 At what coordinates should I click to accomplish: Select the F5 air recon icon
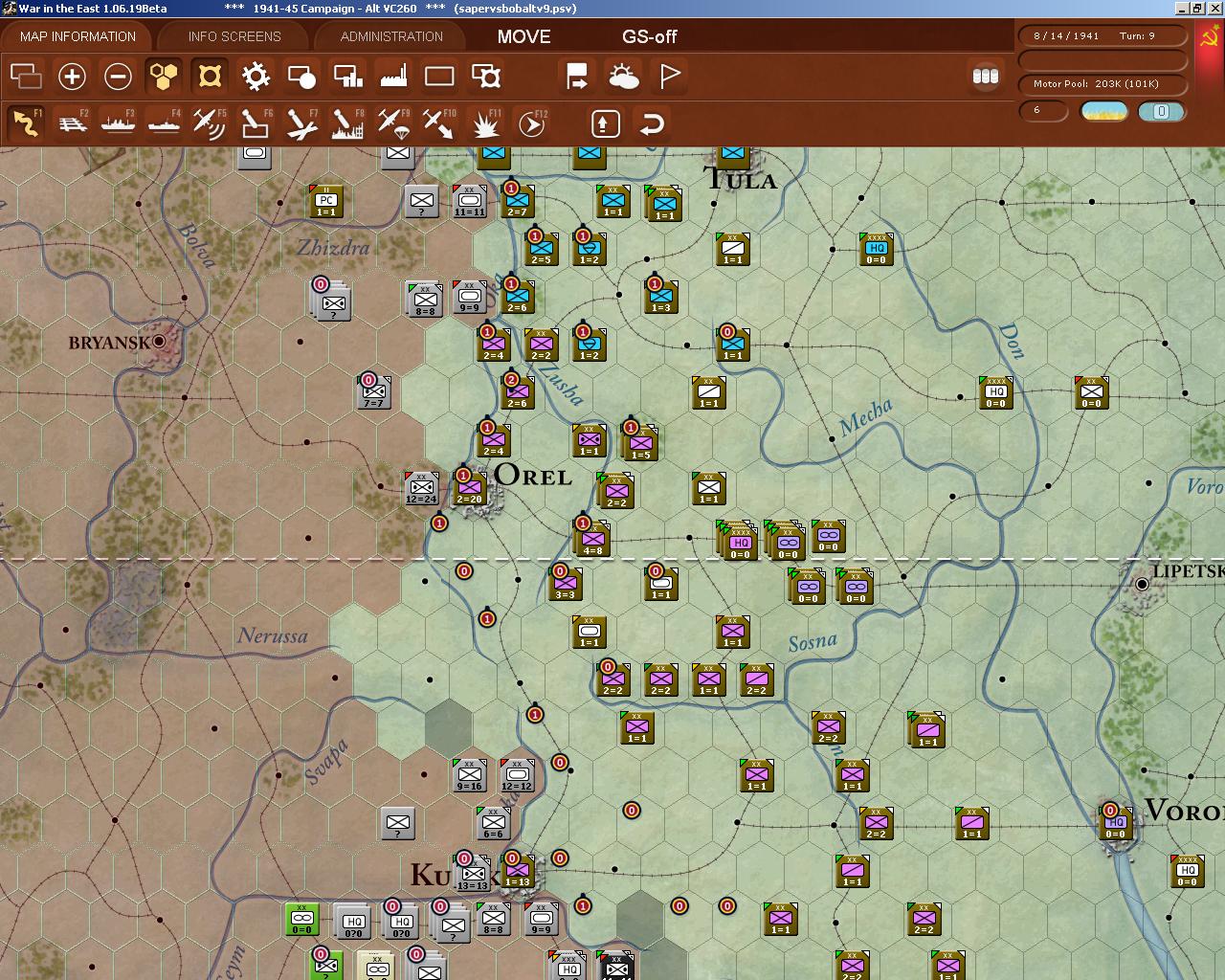210,123
